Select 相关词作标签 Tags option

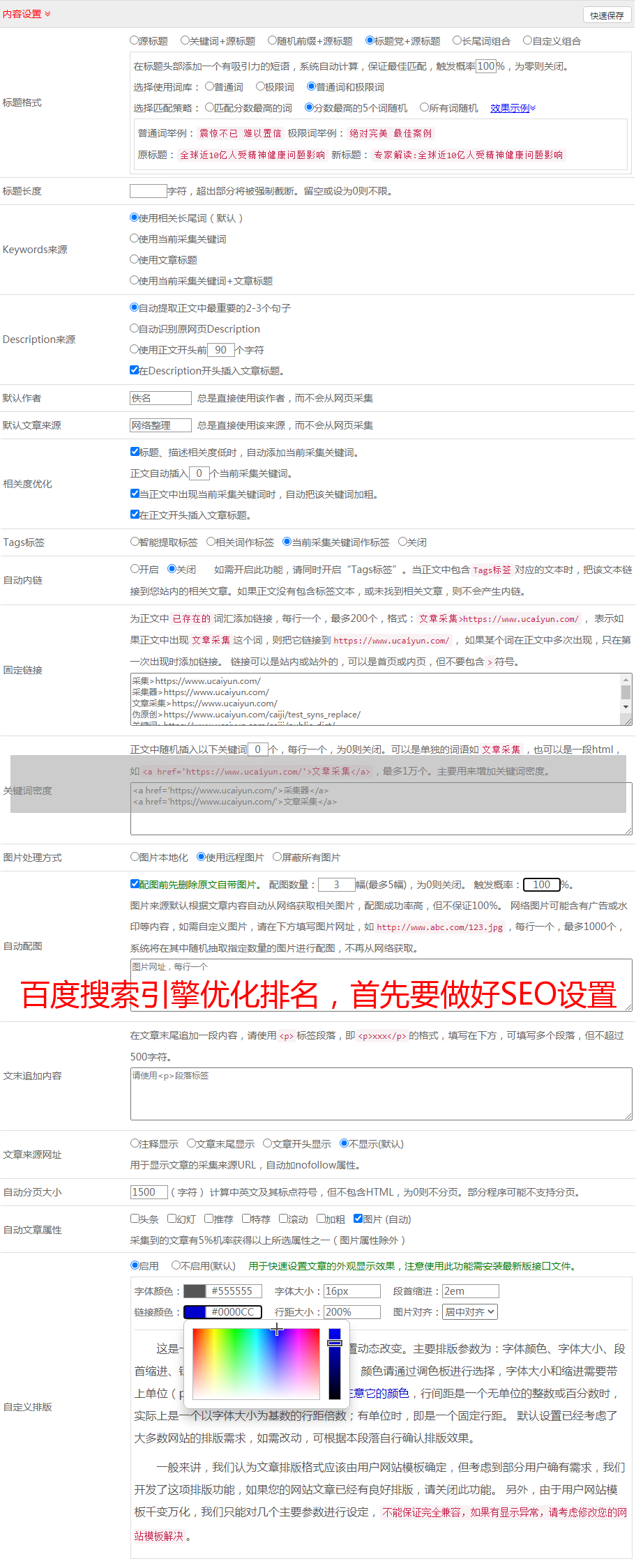coord(211,542)
